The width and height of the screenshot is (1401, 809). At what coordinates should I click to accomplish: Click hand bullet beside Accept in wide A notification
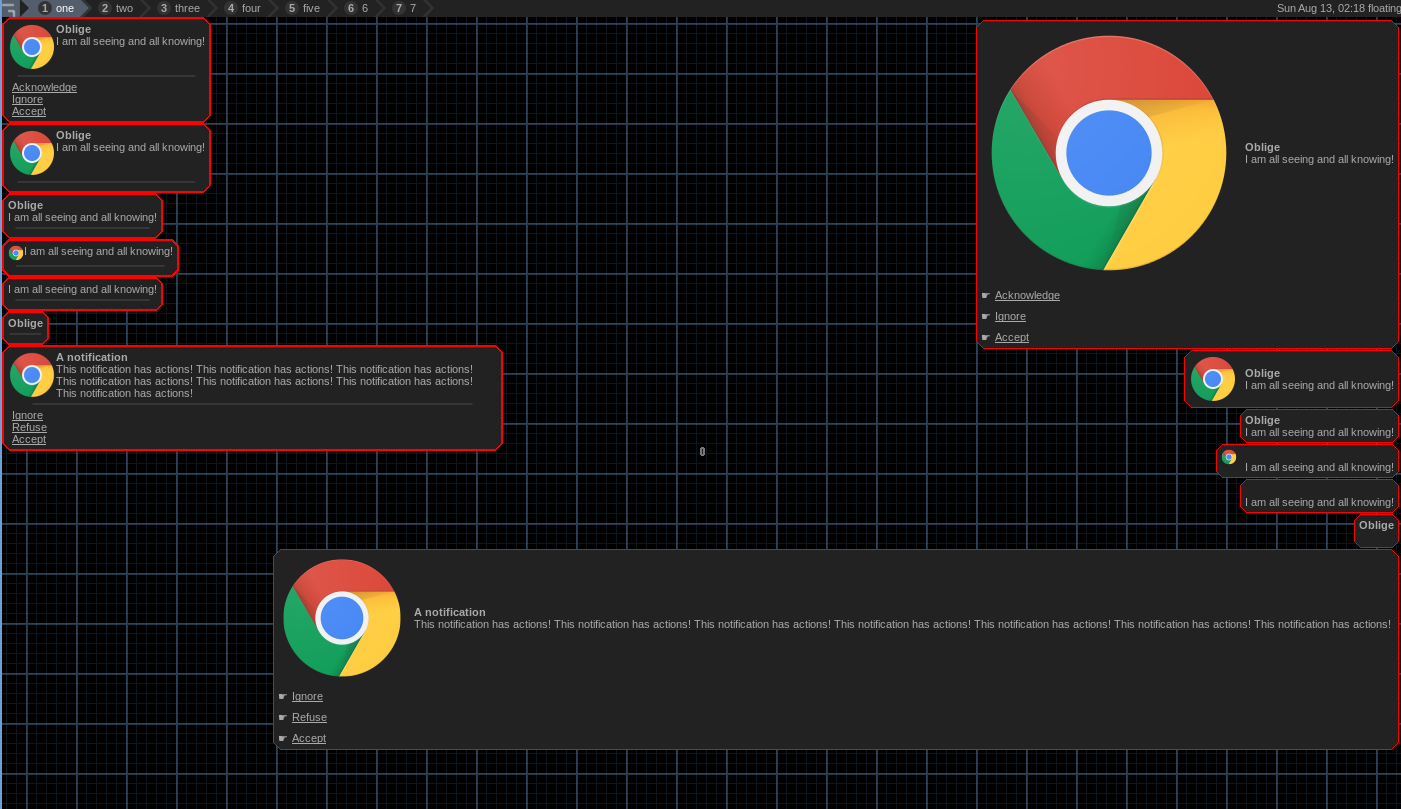[282, 739]
